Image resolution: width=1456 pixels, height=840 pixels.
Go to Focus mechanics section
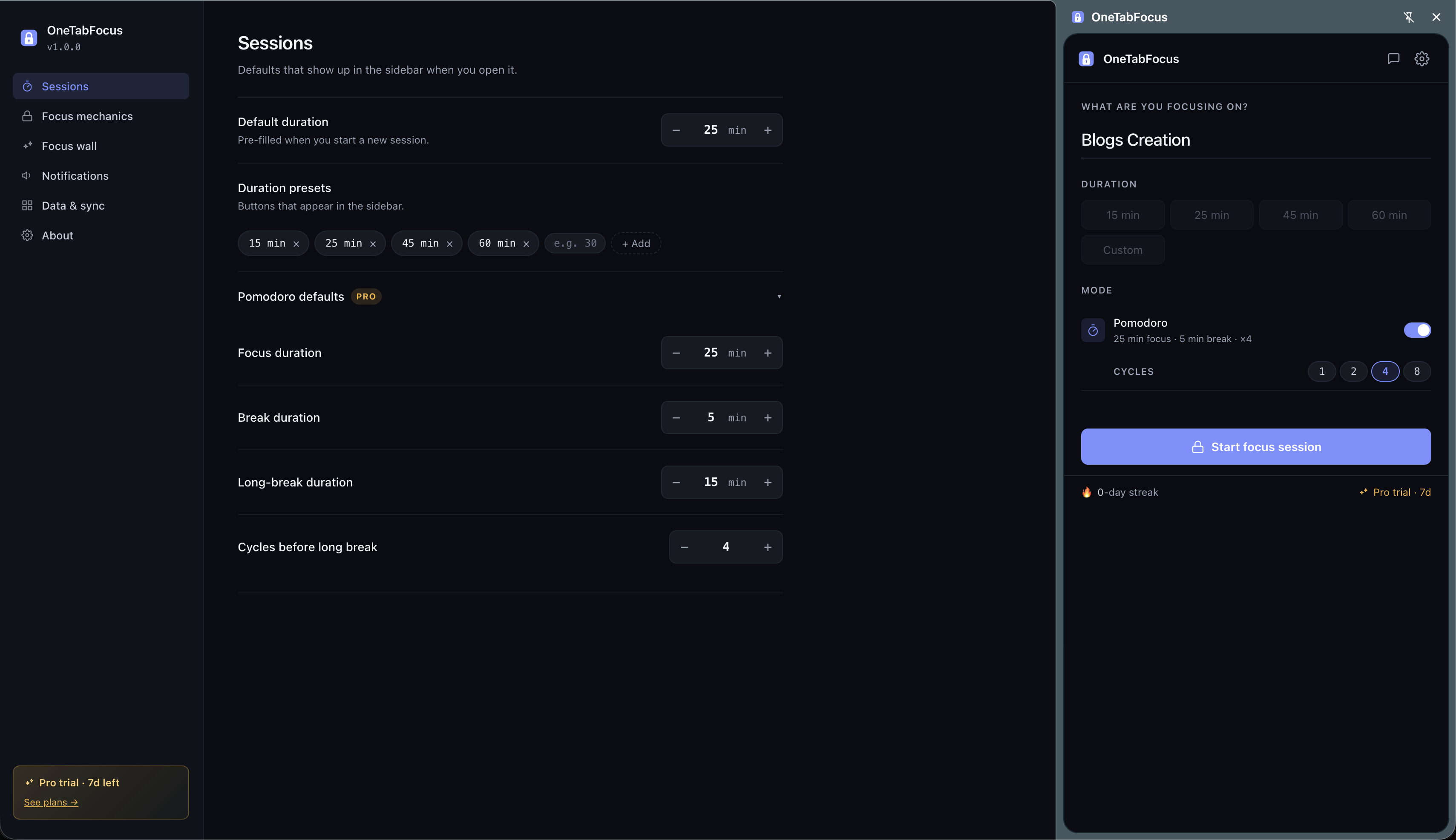101,116
